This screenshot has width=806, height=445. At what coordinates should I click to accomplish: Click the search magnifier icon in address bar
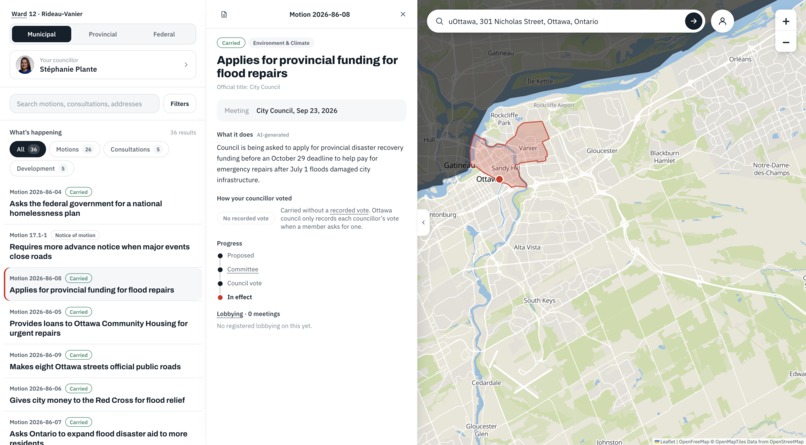click(x=439, y=22)
